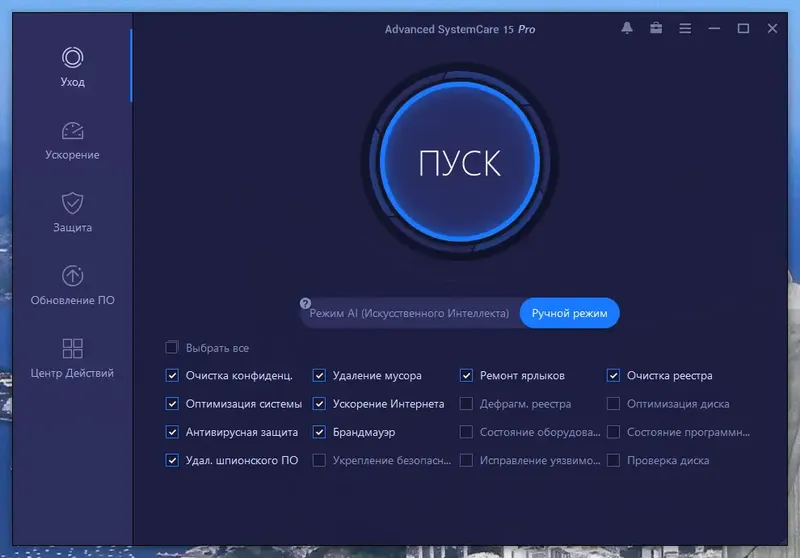
Task: Uncheck Антивирусная защита checkbox
Action: pos(172,432)
